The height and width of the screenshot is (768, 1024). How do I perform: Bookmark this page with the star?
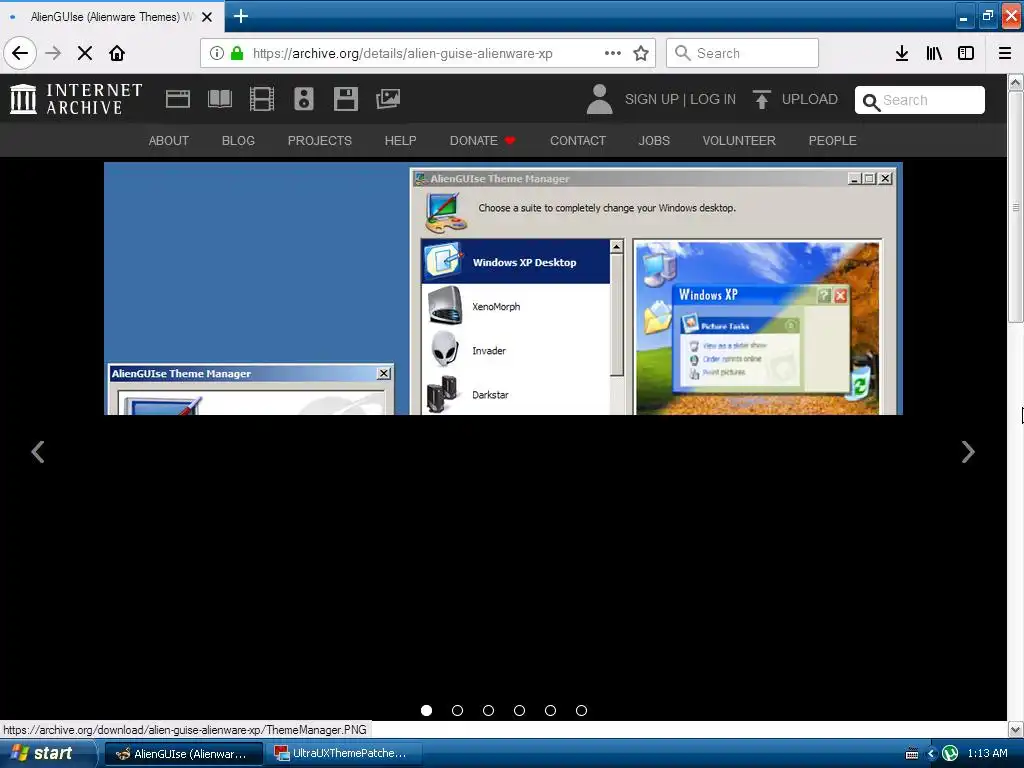(x=641, y=53)
